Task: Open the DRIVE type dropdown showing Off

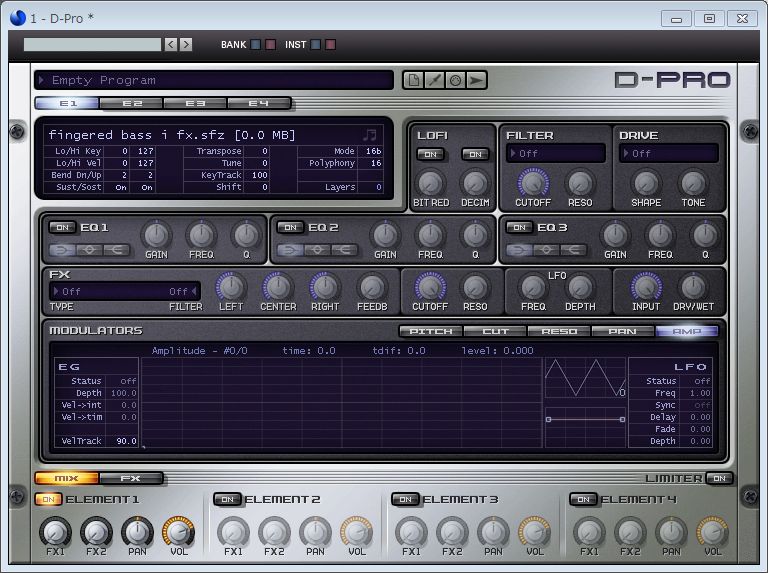Action: click(x=669, y=153)
